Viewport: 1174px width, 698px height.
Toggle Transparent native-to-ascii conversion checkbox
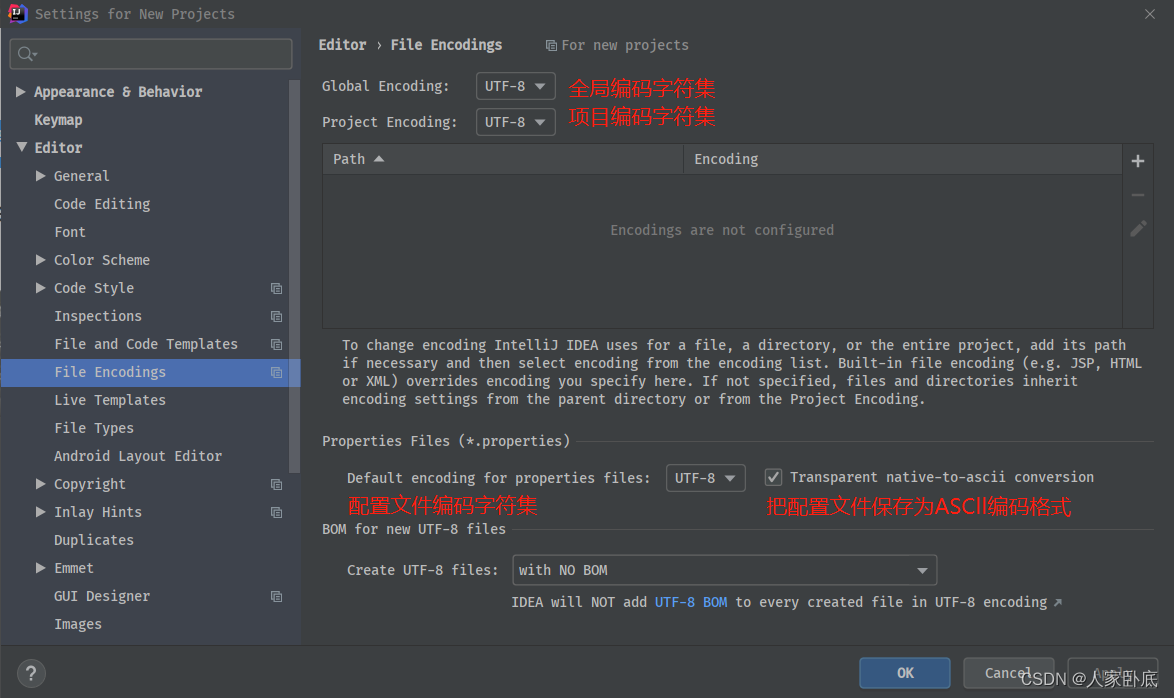tap(773, 477)
